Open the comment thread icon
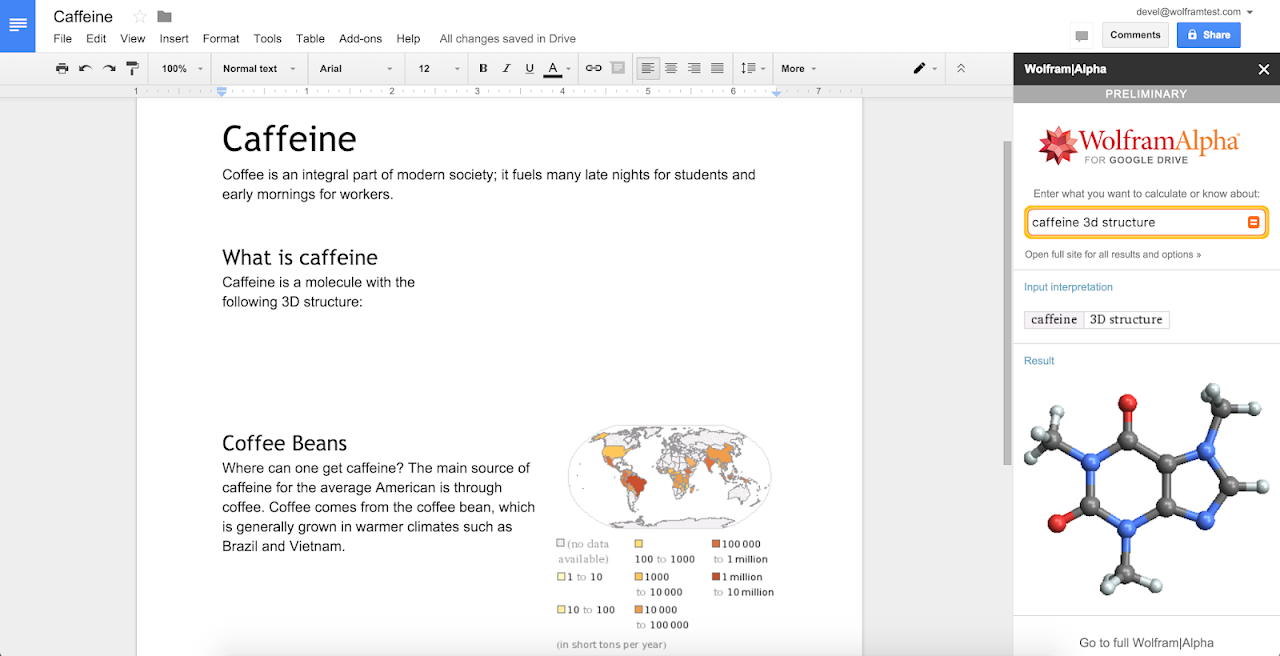 point(1081,36)
